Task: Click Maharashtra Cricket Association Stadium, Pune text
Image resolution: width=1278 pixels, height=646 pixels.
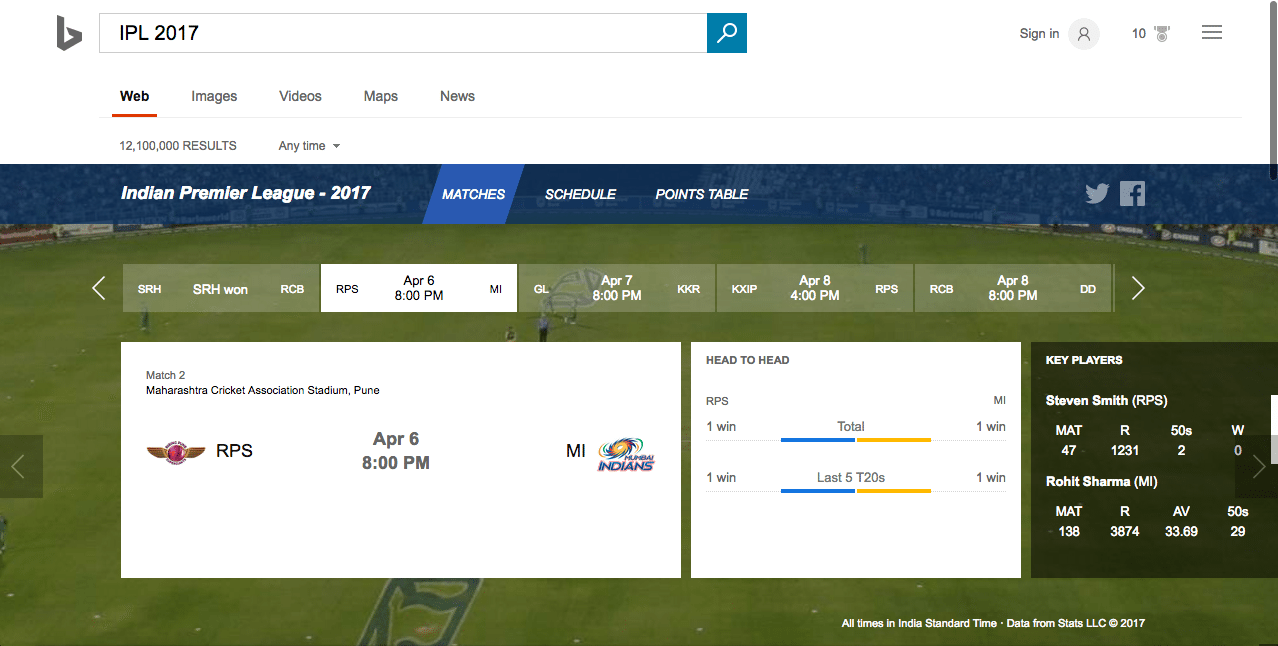Action: point(263,390)
